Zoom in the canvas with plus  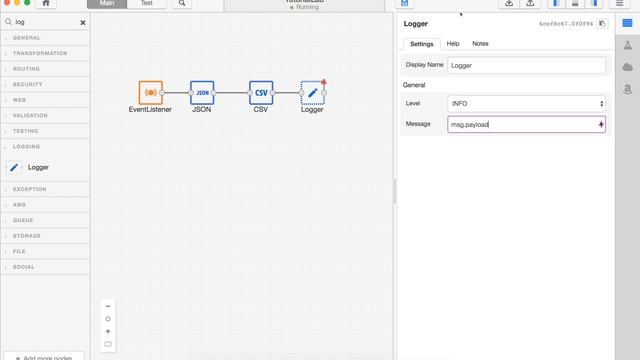108,331
